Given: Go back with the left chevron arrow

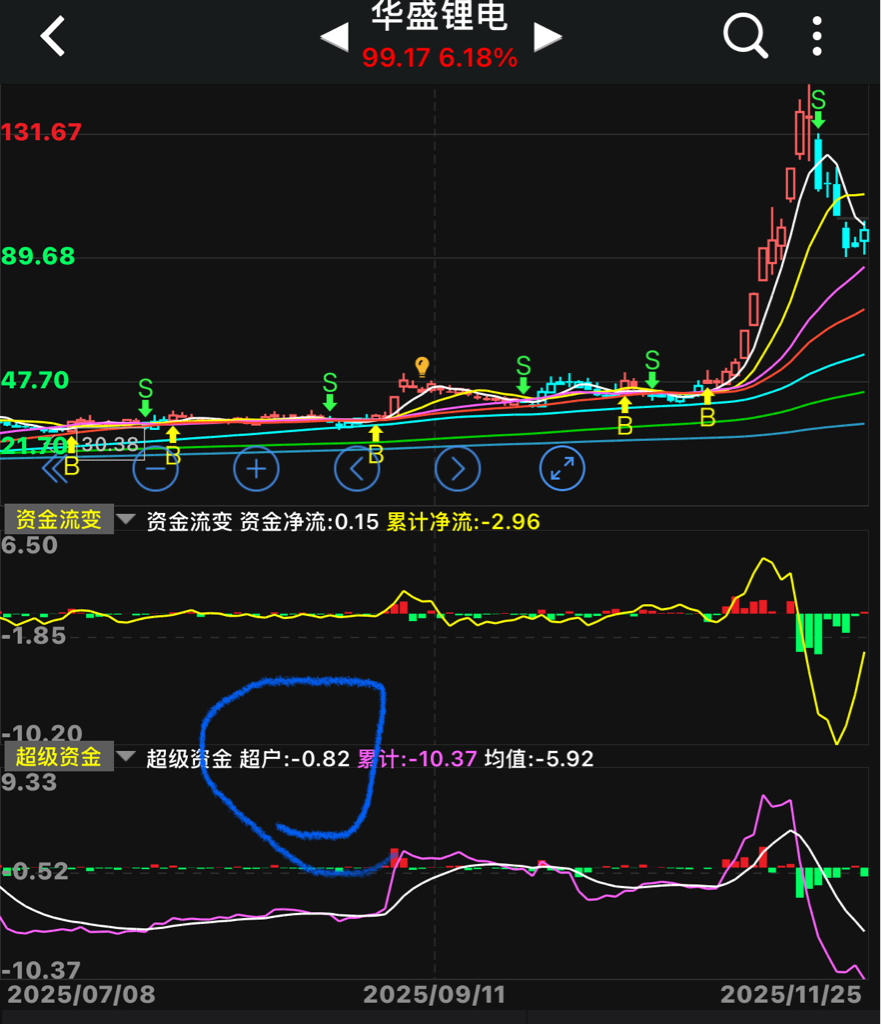Looking at the screenshot, I should click(53, 36).
